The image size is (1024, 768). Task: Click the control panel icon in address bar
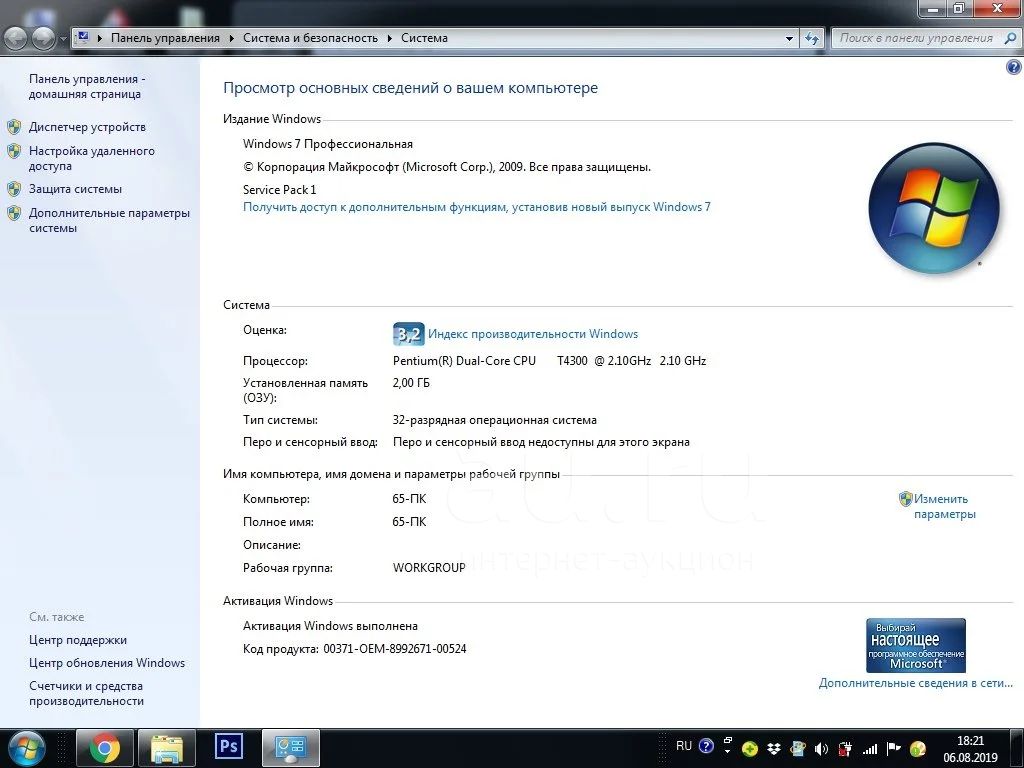[x=83, y=37]
